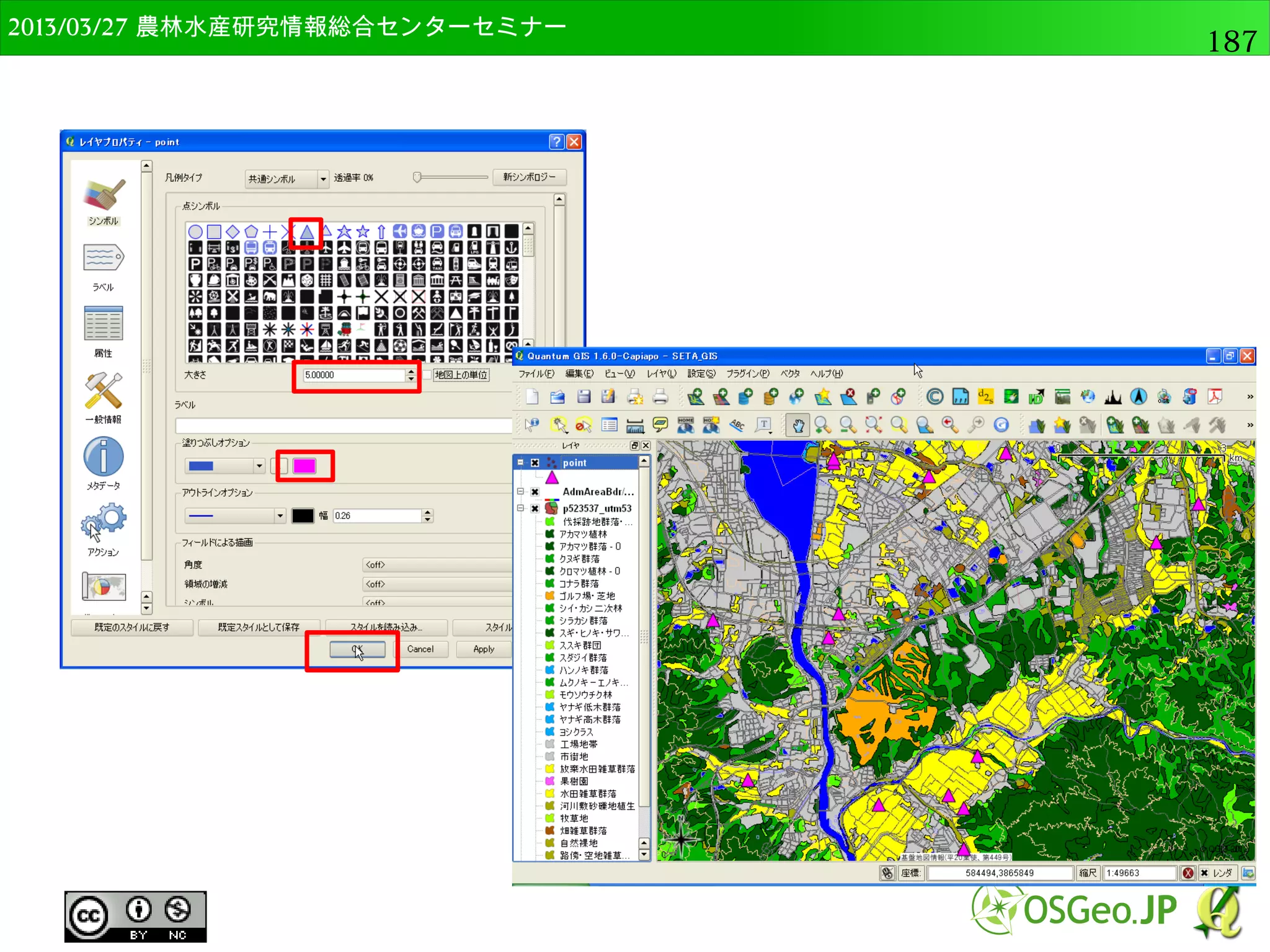Open the 編集(E) menu in Quantum GIS
Screen dimensions: 1270x952
coord(579,374)
